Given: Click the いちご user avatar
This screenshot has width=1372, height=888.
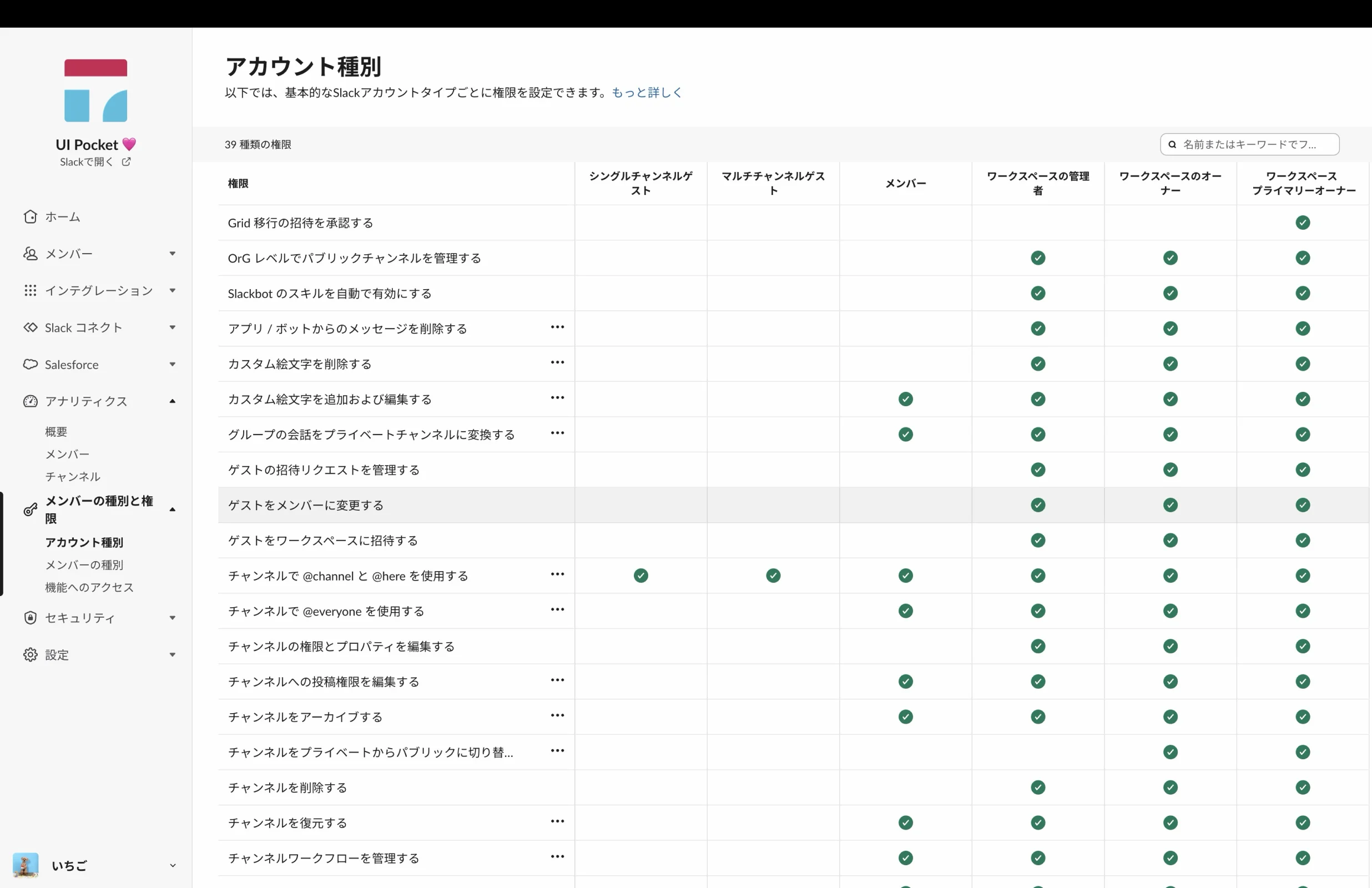Looking at the screenshot, I should (x=26, y=865).
